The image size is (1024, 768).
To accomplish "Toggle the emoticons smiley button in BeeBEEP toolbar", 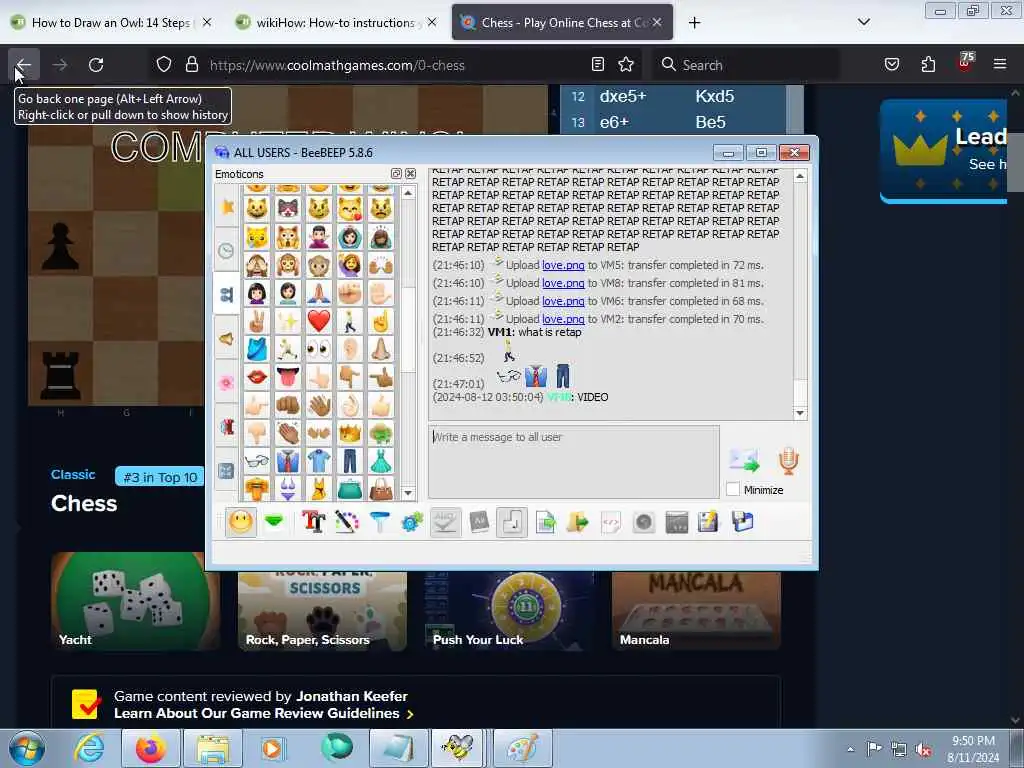I will [240, 522].
